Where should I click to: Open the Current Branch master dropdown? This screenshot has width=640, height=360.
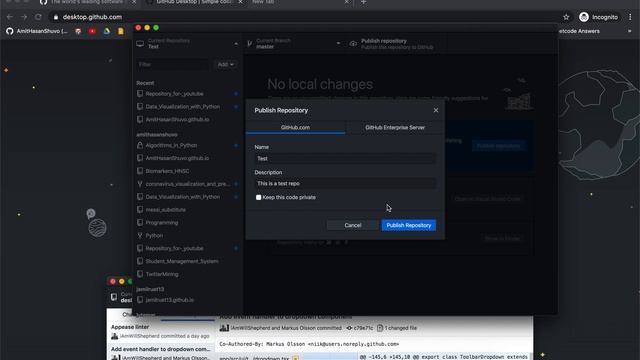(x=294, y=44)
